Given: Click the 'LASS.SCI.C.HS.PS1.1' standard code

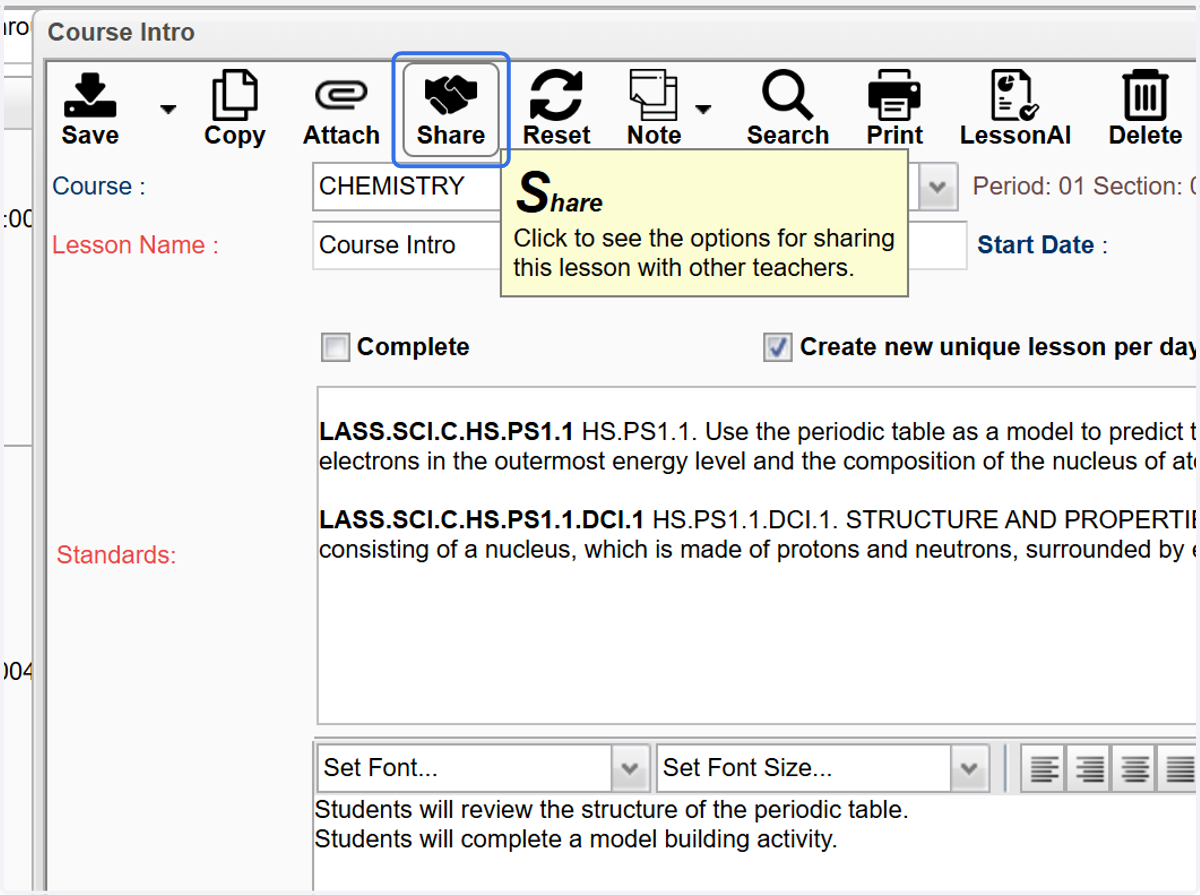Looking at the screenshot, I should (x=446, y=432).
